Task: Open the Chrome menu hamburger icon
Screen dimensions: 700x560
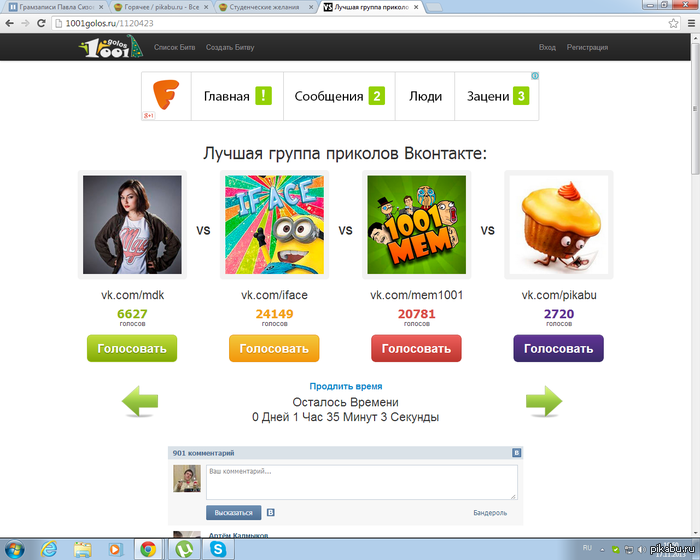Action: pos(691,23)
